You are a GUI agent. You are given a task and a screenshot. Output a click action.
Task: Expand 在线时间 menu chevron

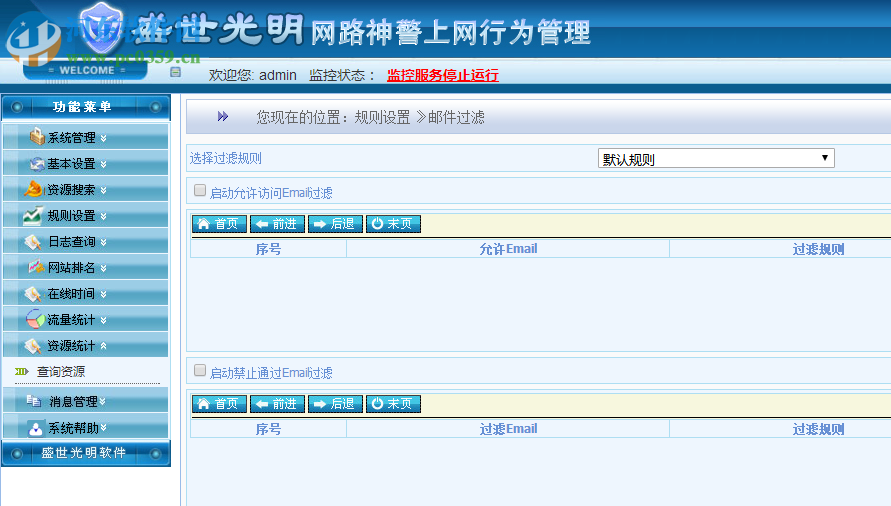(x=103, y=294)
